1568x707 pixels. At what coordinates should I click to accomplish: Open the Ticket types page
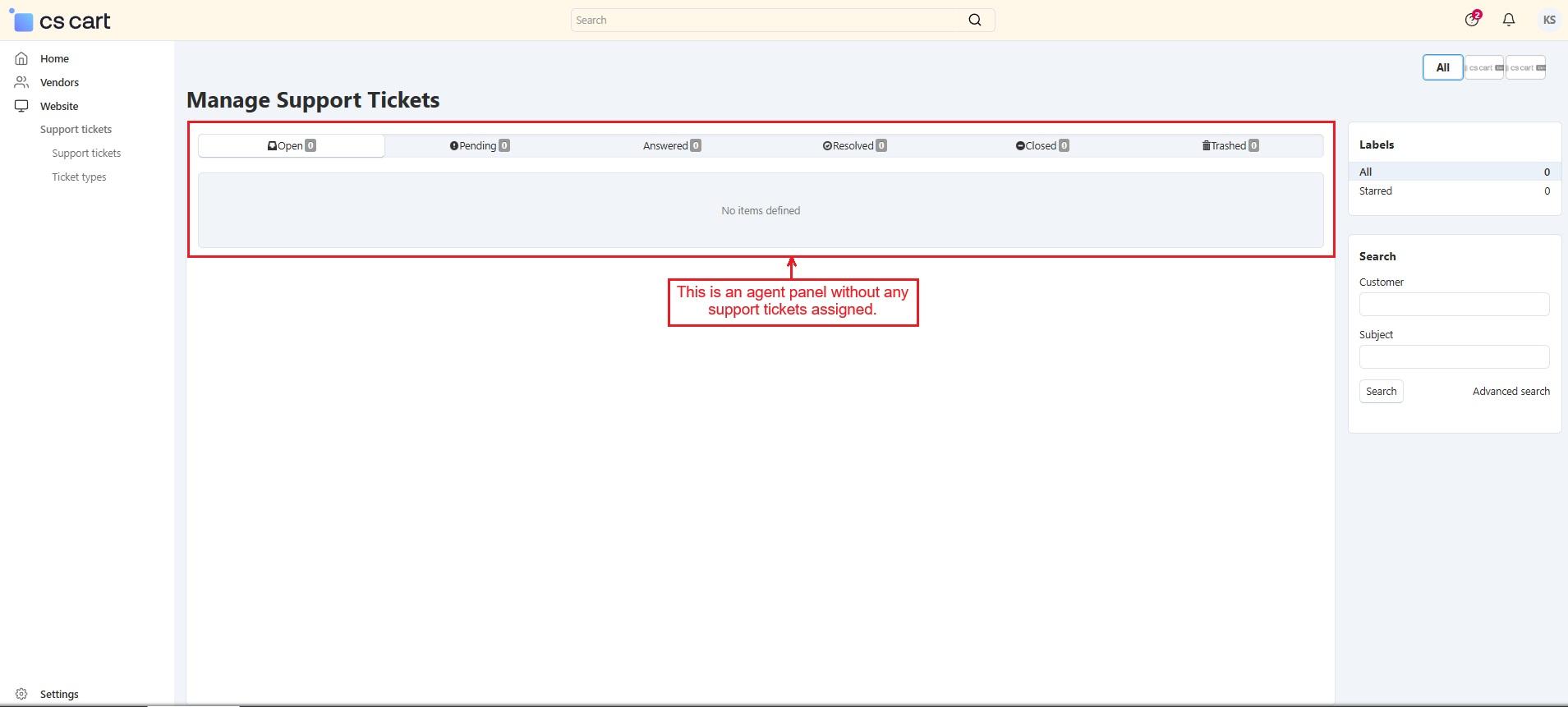pyautogui.click(x=79, y=177)
